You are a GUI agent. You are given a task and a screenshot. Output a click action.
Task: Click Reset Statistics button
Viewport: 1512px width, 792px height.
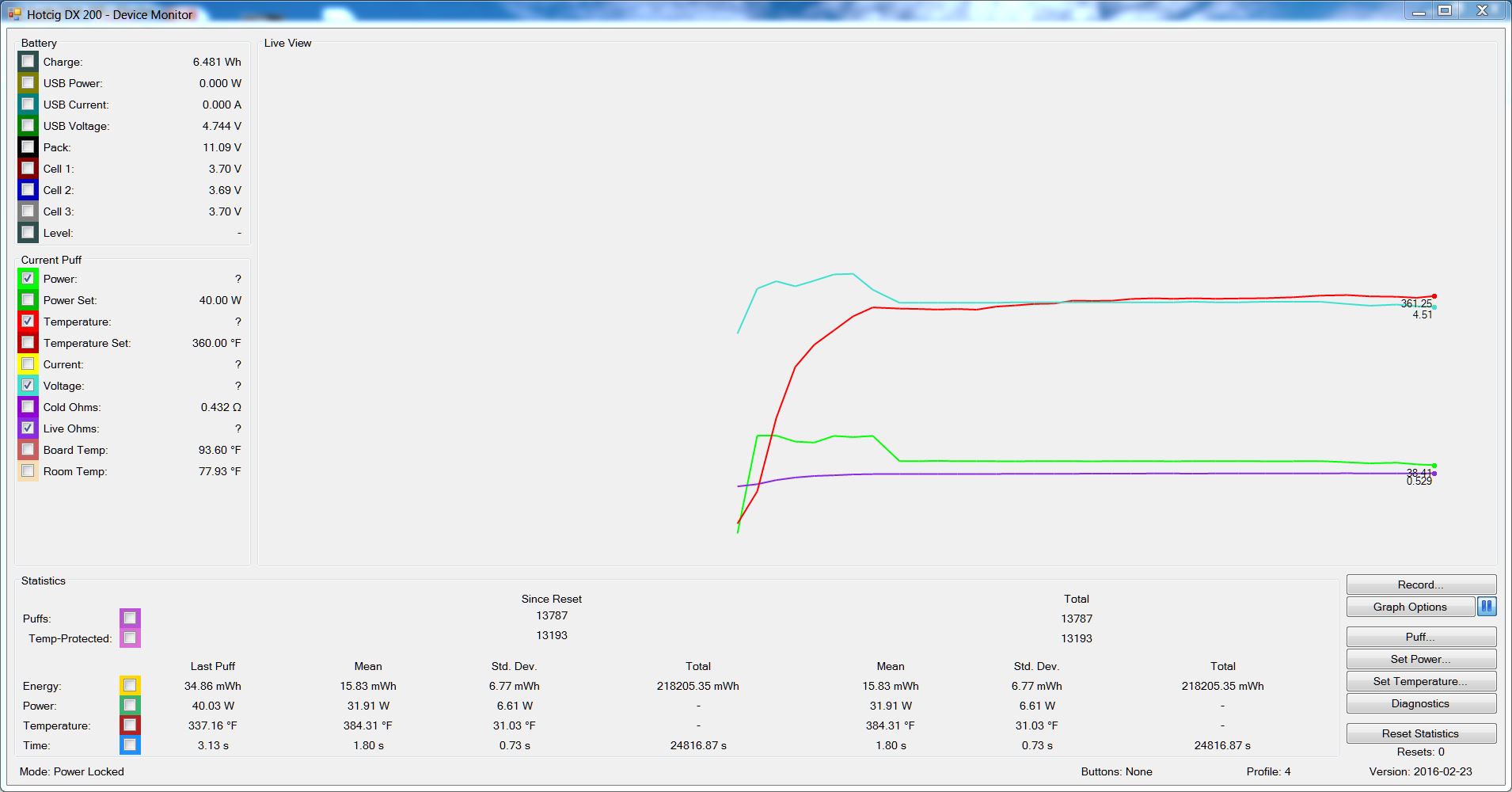pos(1420,733)
